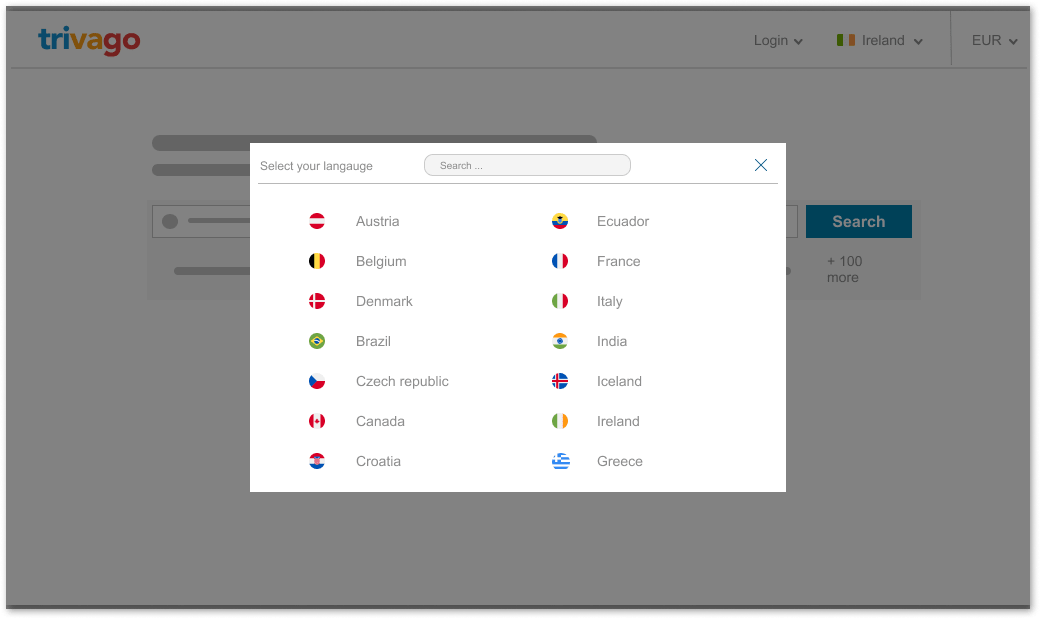This screenshot has height=619, width=1040.
Task: Click the Greece flag icon
Action: (x=560, y=461)
